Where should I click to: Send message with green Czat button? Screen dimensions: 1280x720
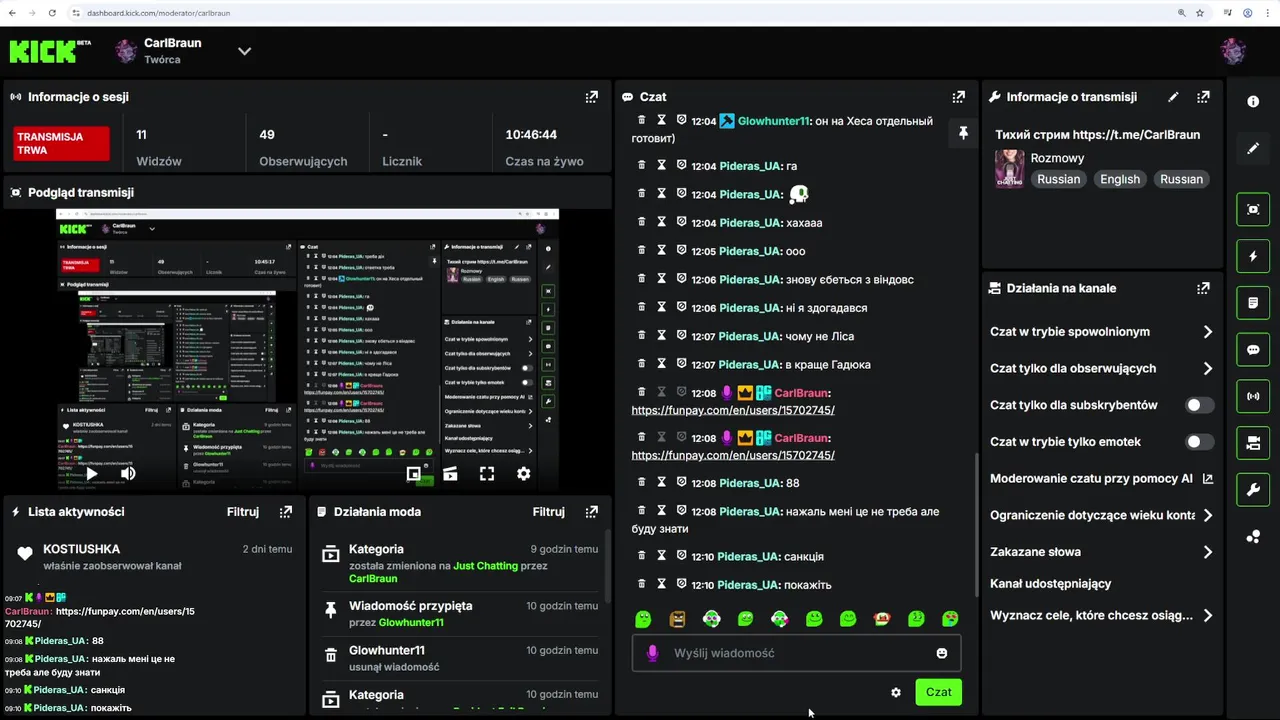938,692
